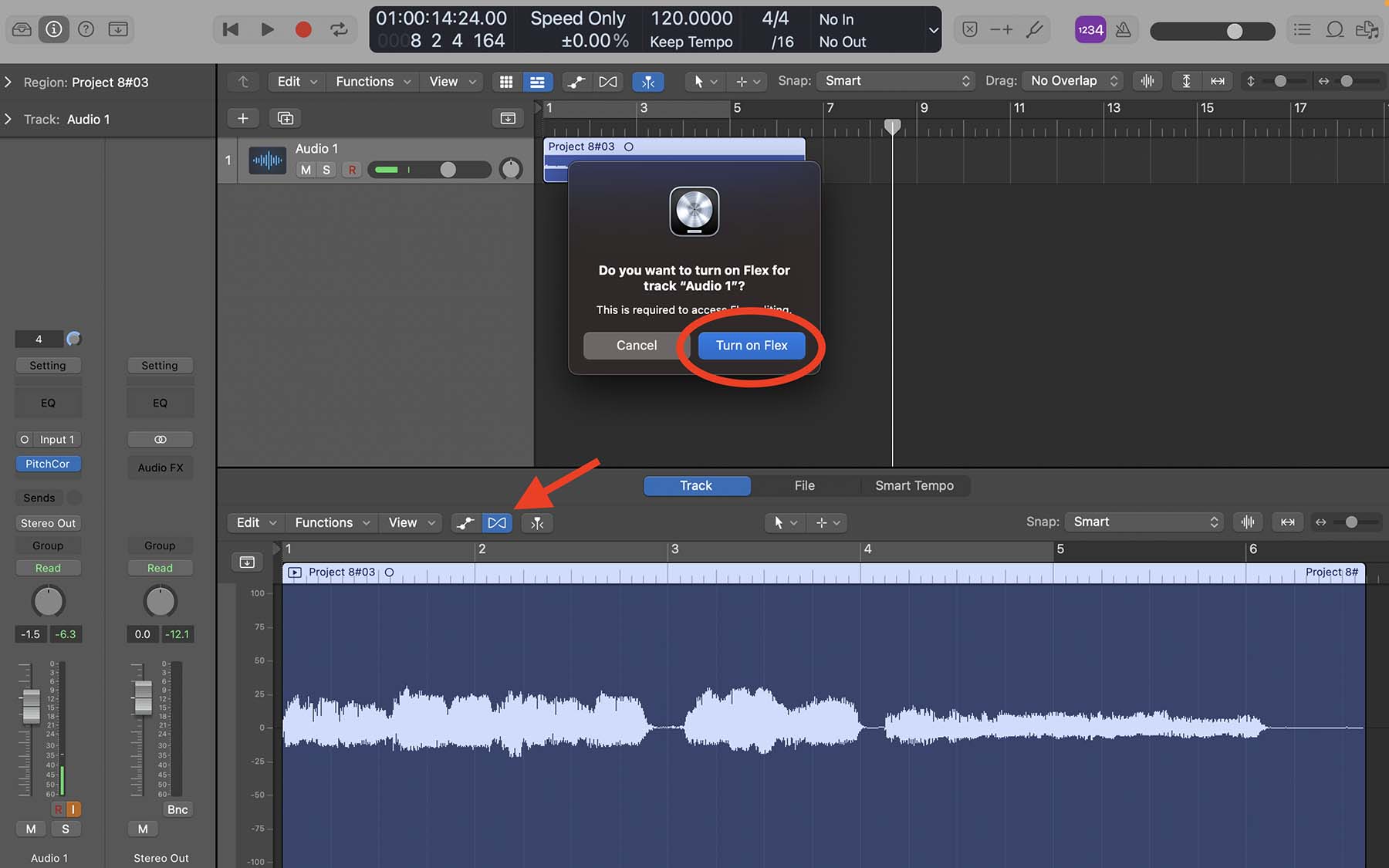Toggle the Inspector info button

54,29
